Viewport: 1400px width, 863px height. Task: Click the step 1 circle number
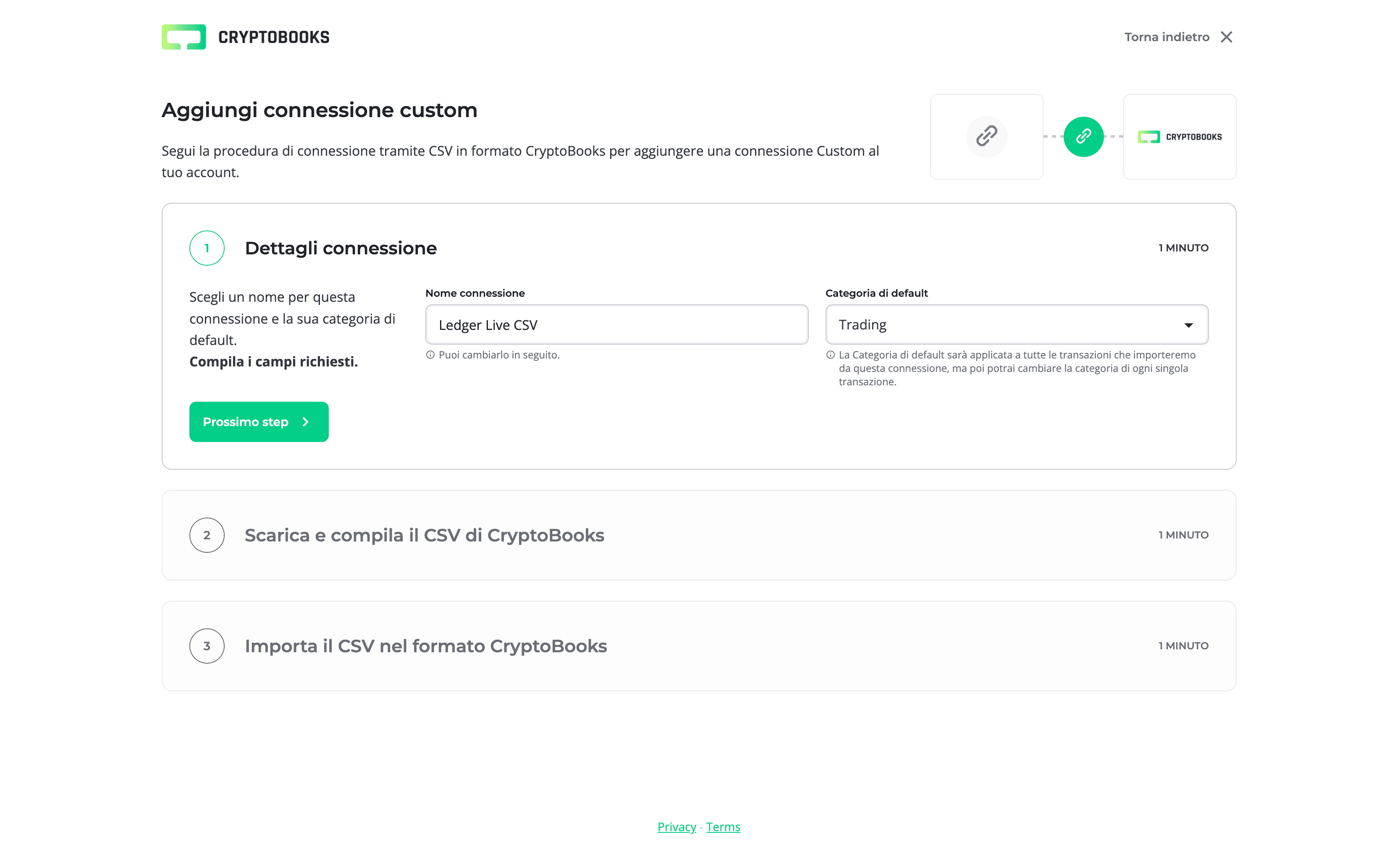pos(207,248)
